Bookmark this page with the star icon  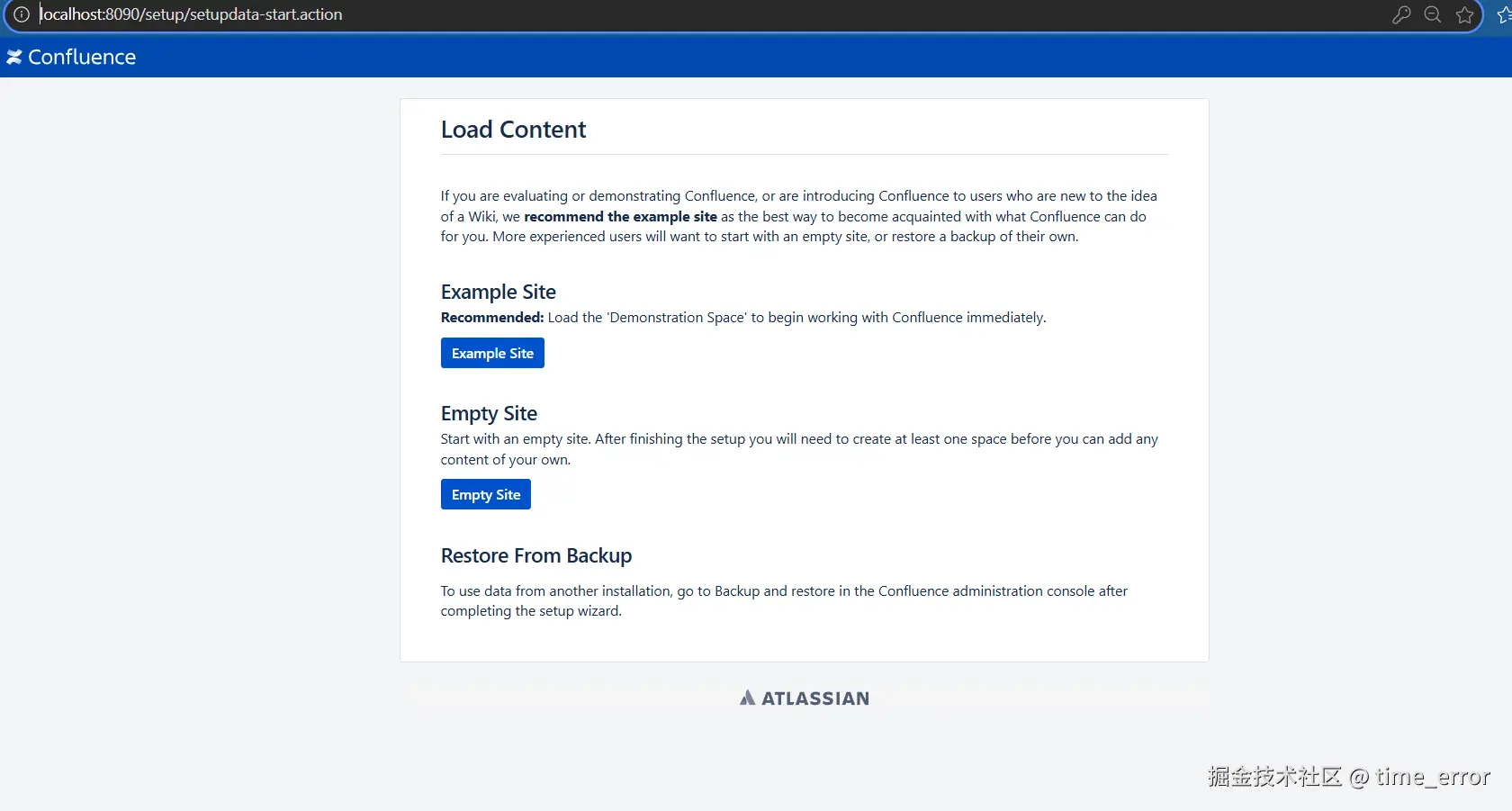tap(1465, 14)
